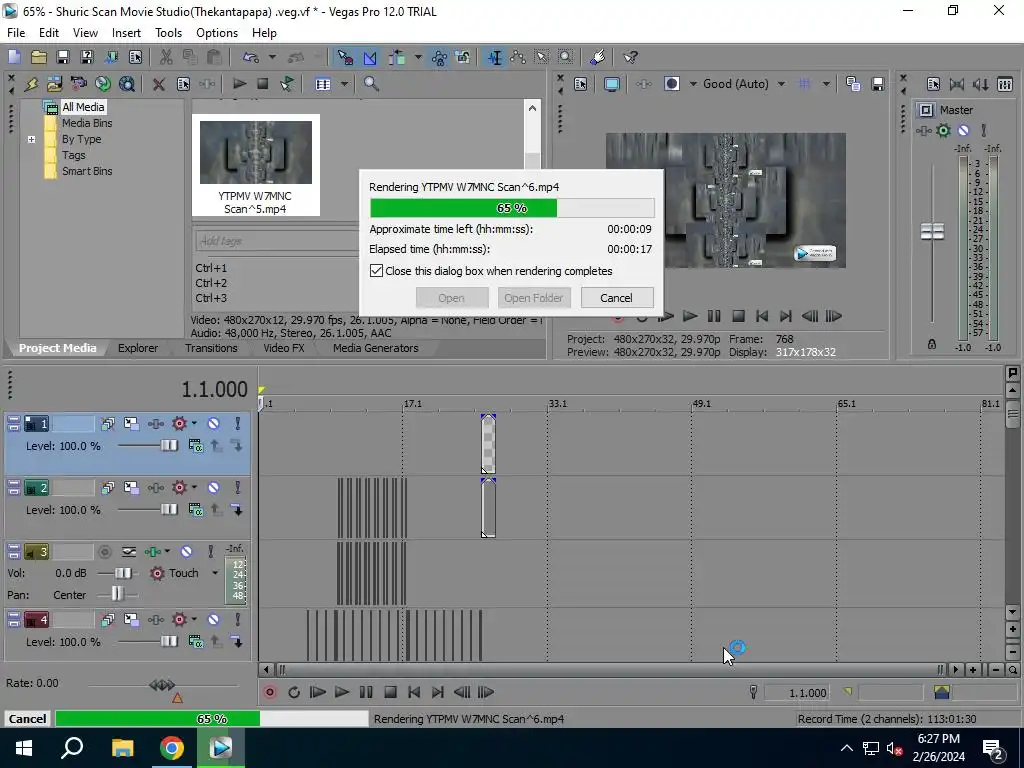
Task: Click the Capture Video camera icon
Action: tap(78, 84)
